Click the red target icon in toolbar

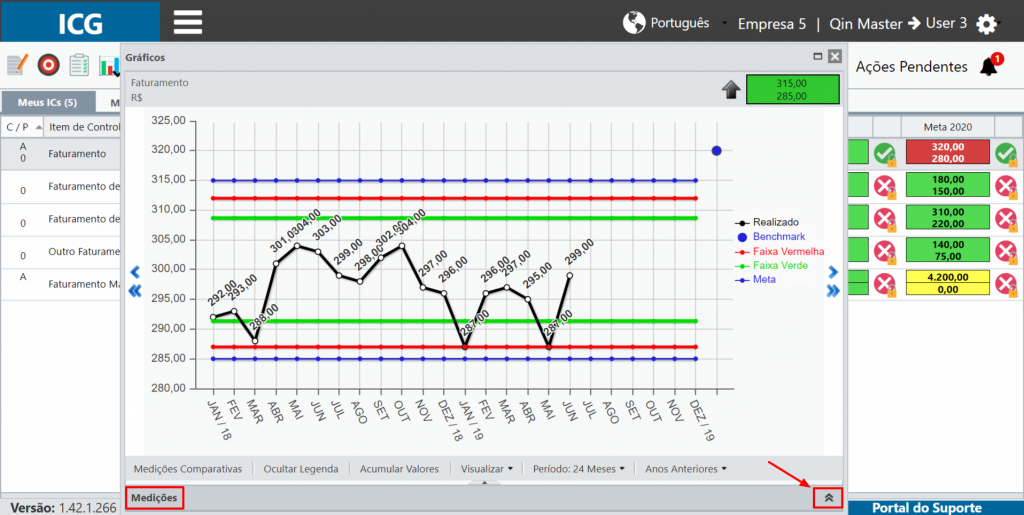pyautogui.click(x=48, y=65)
